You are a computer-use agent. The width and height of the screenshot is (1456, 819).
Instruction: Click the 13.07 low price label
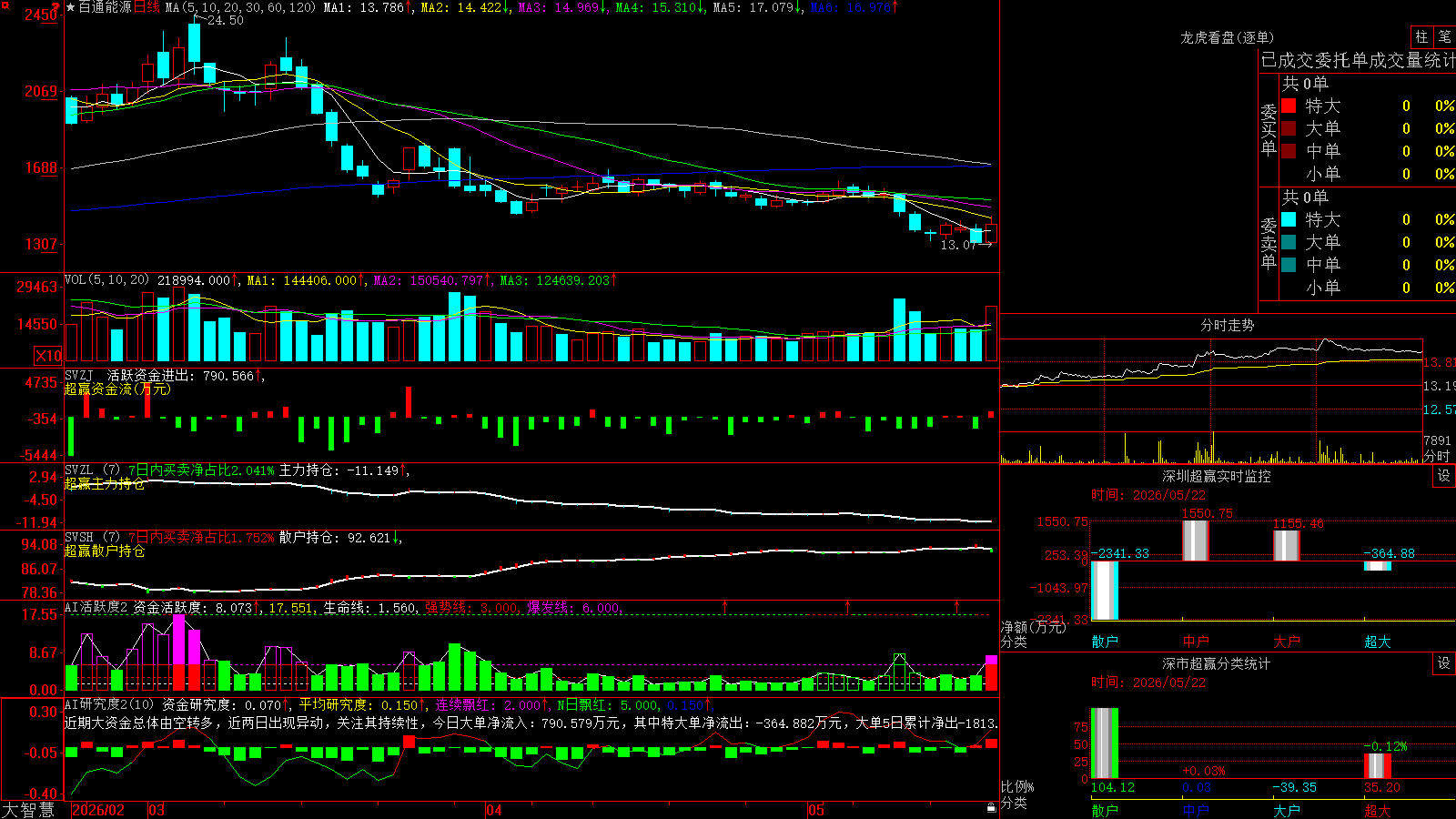click(x=957, y=245)
